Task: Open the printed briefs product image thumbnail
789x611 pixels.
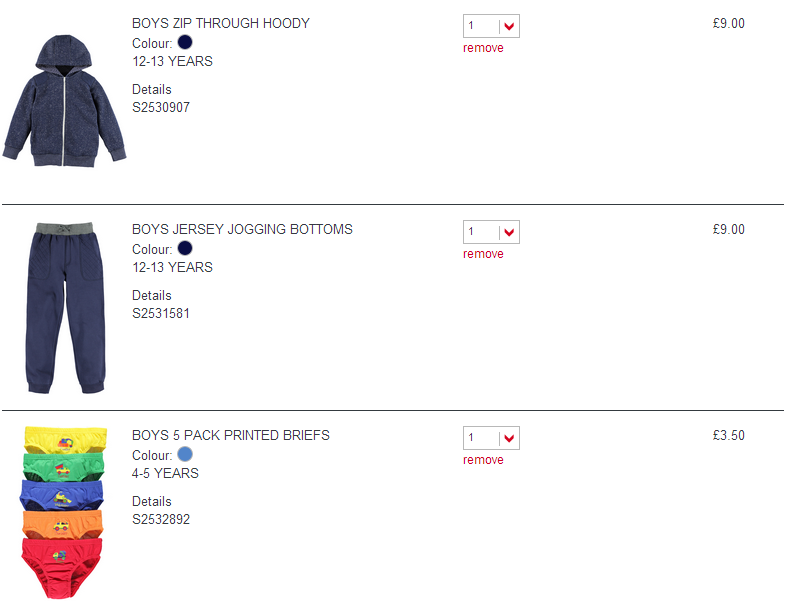Action: [63, 512]
